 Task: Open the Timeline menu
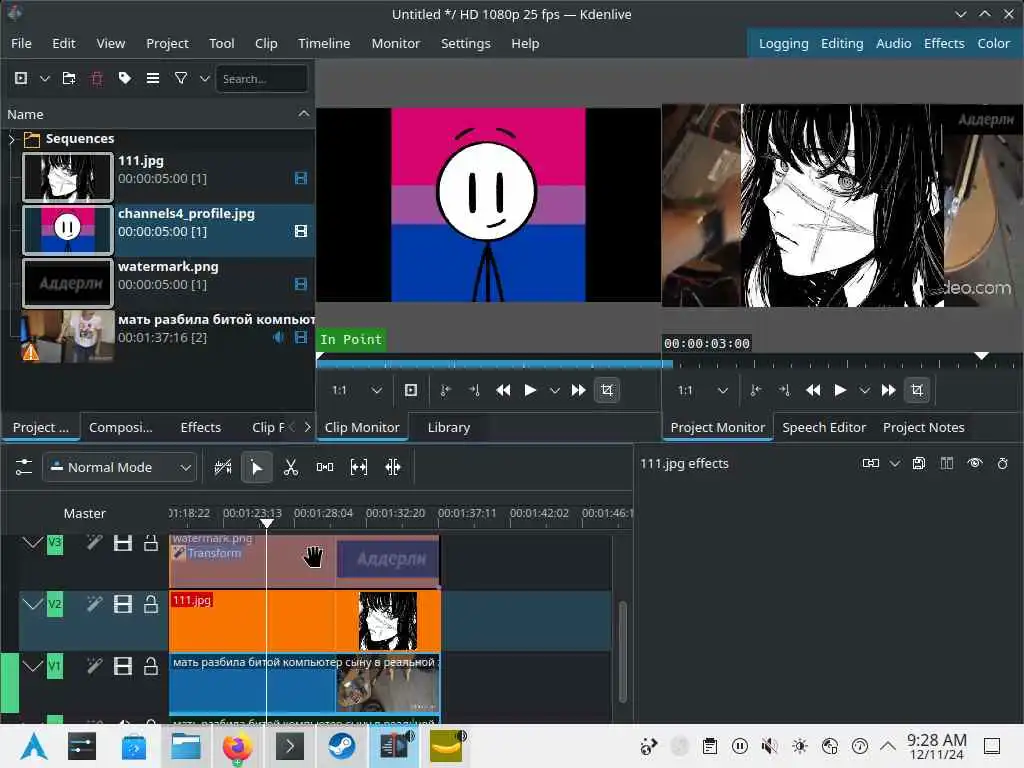324,44
